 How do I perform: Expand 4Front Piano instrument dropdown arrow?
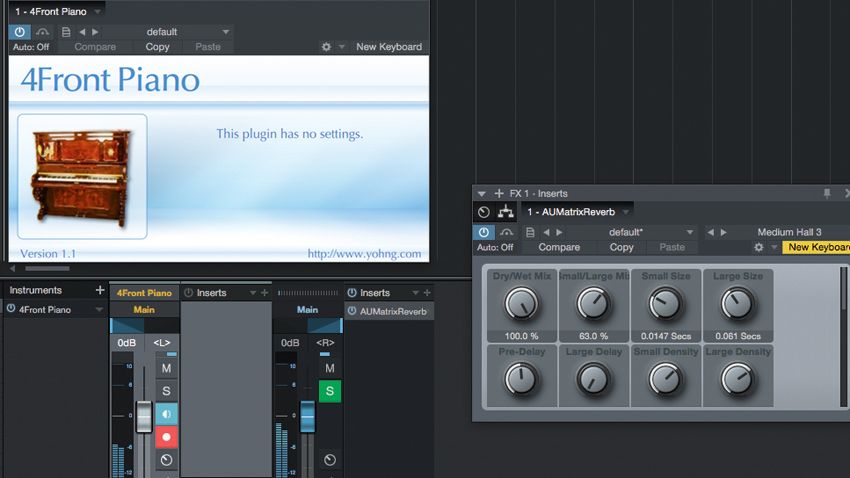[x=99, y=309]
